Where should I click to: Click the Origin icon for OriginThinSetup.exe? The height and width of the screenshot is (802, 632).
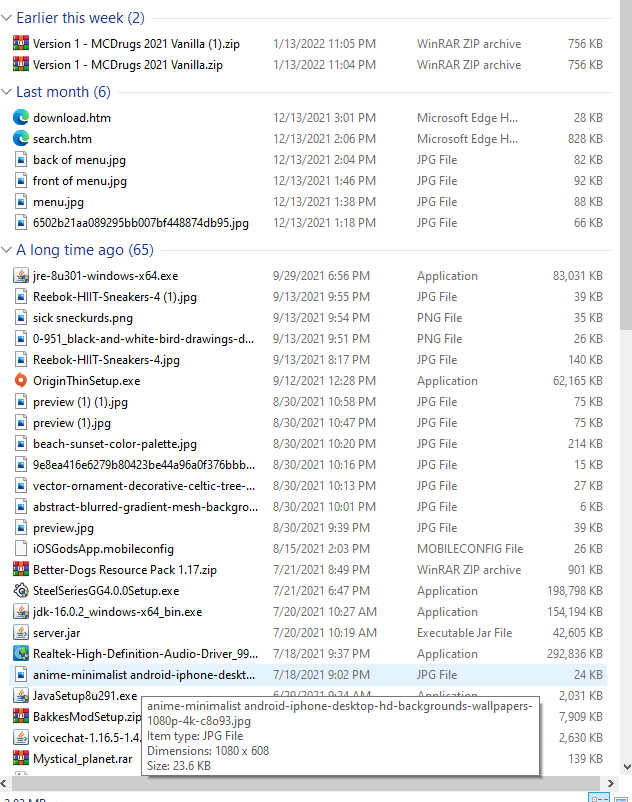(20, 381)
